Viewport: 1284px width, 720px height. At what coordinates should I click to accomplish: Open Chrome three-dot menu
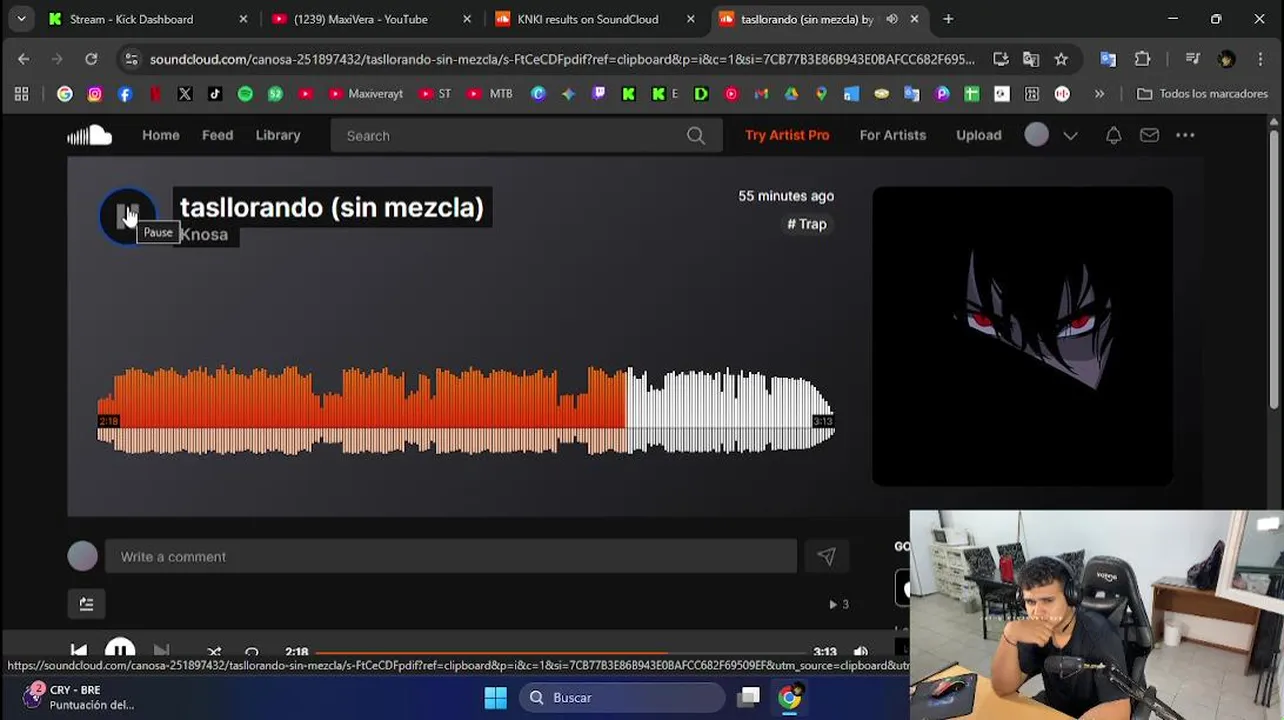click(1261, 59)
